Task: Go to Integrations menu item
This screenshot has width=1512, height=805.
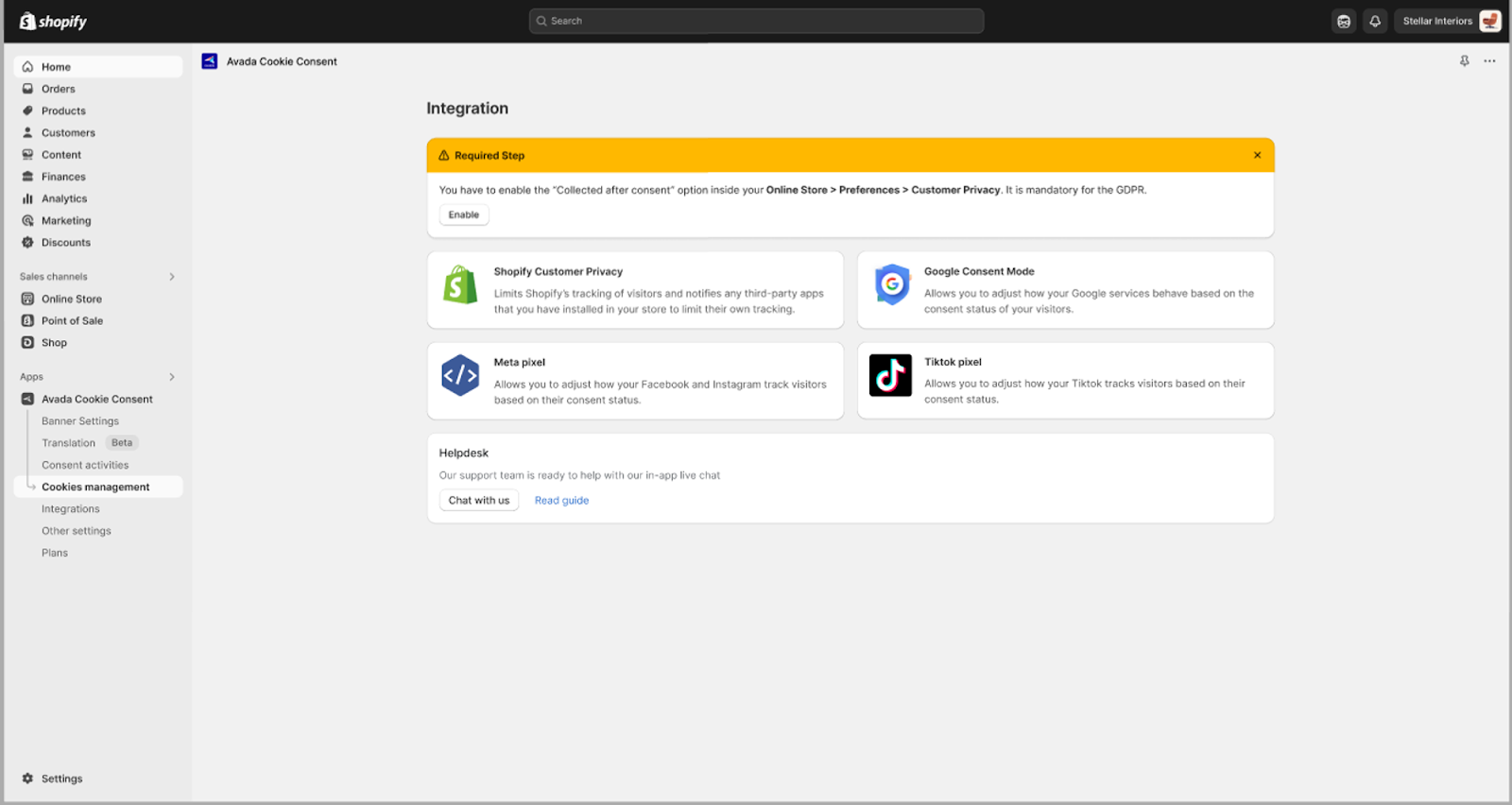Action: click(x=71, y=509)
